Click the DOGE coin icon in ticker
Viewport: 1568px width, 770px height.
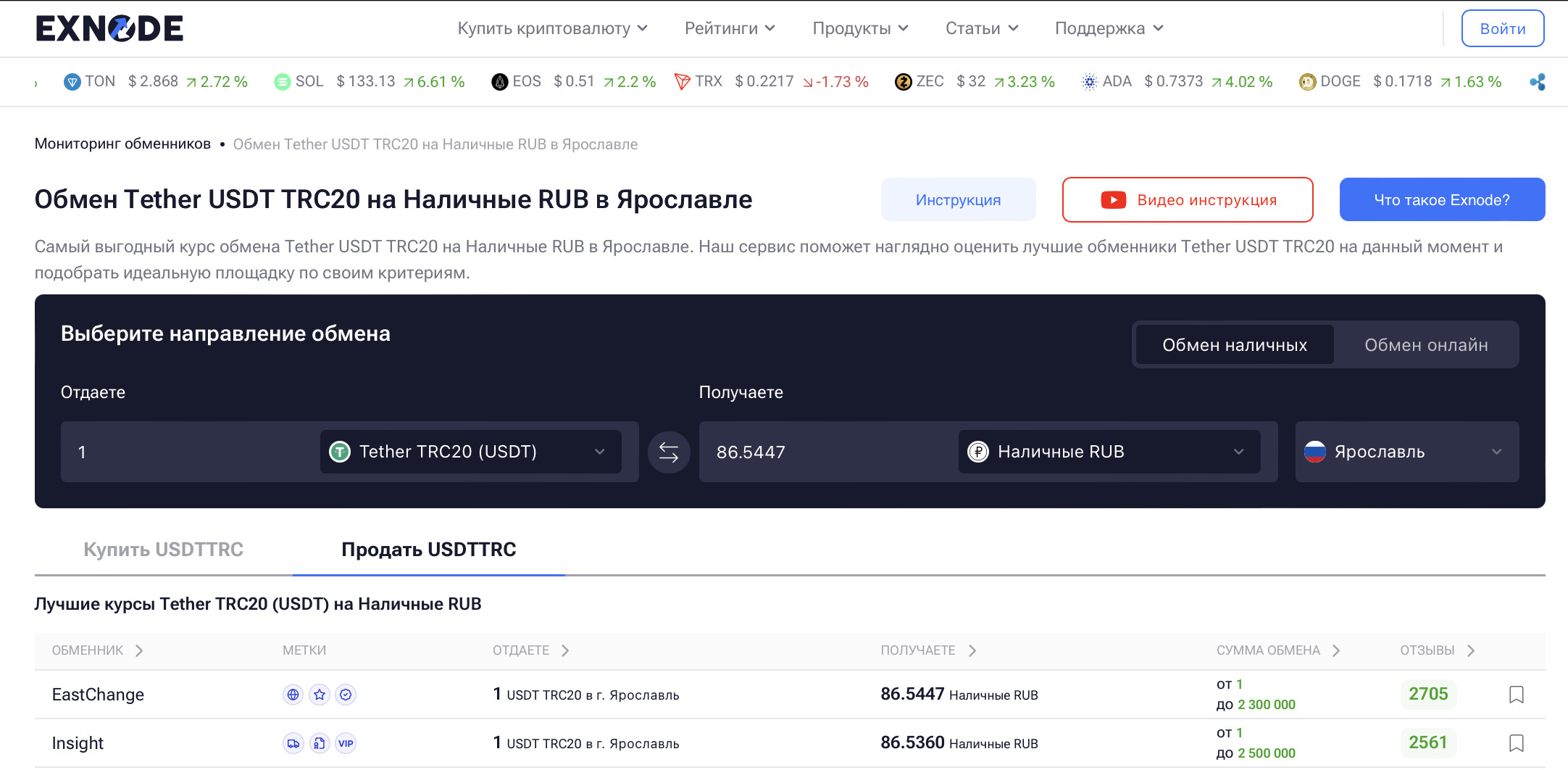[1308, 82]
